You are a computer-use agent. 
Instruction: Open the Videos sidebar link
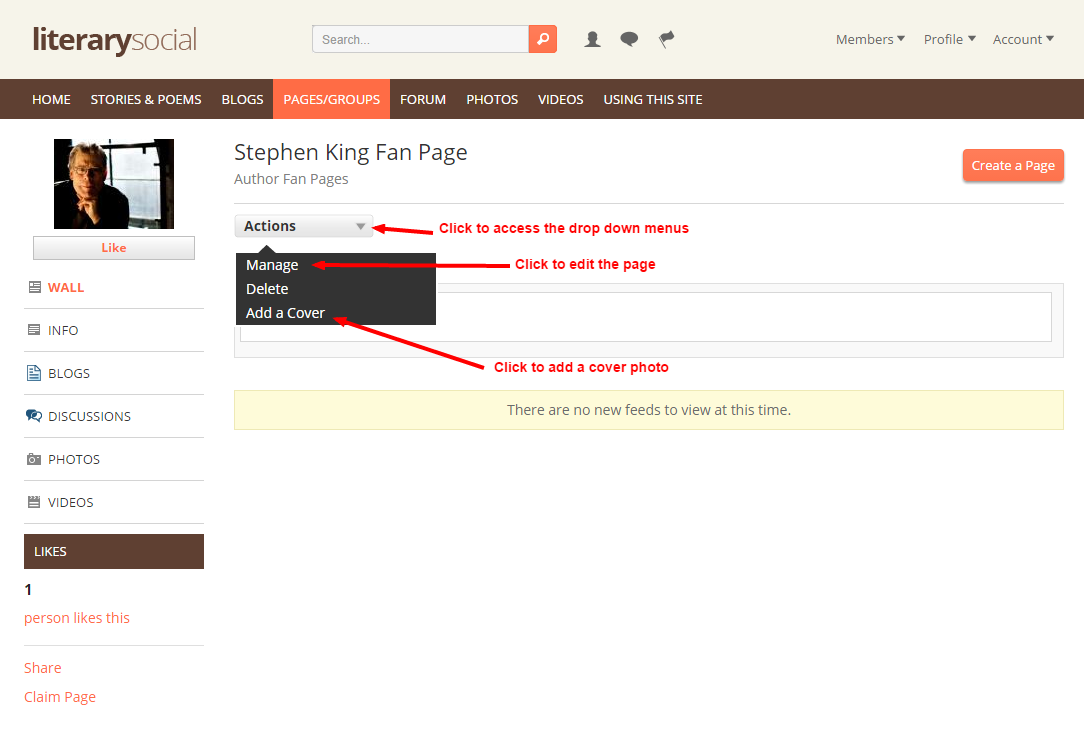coord(71,502)
